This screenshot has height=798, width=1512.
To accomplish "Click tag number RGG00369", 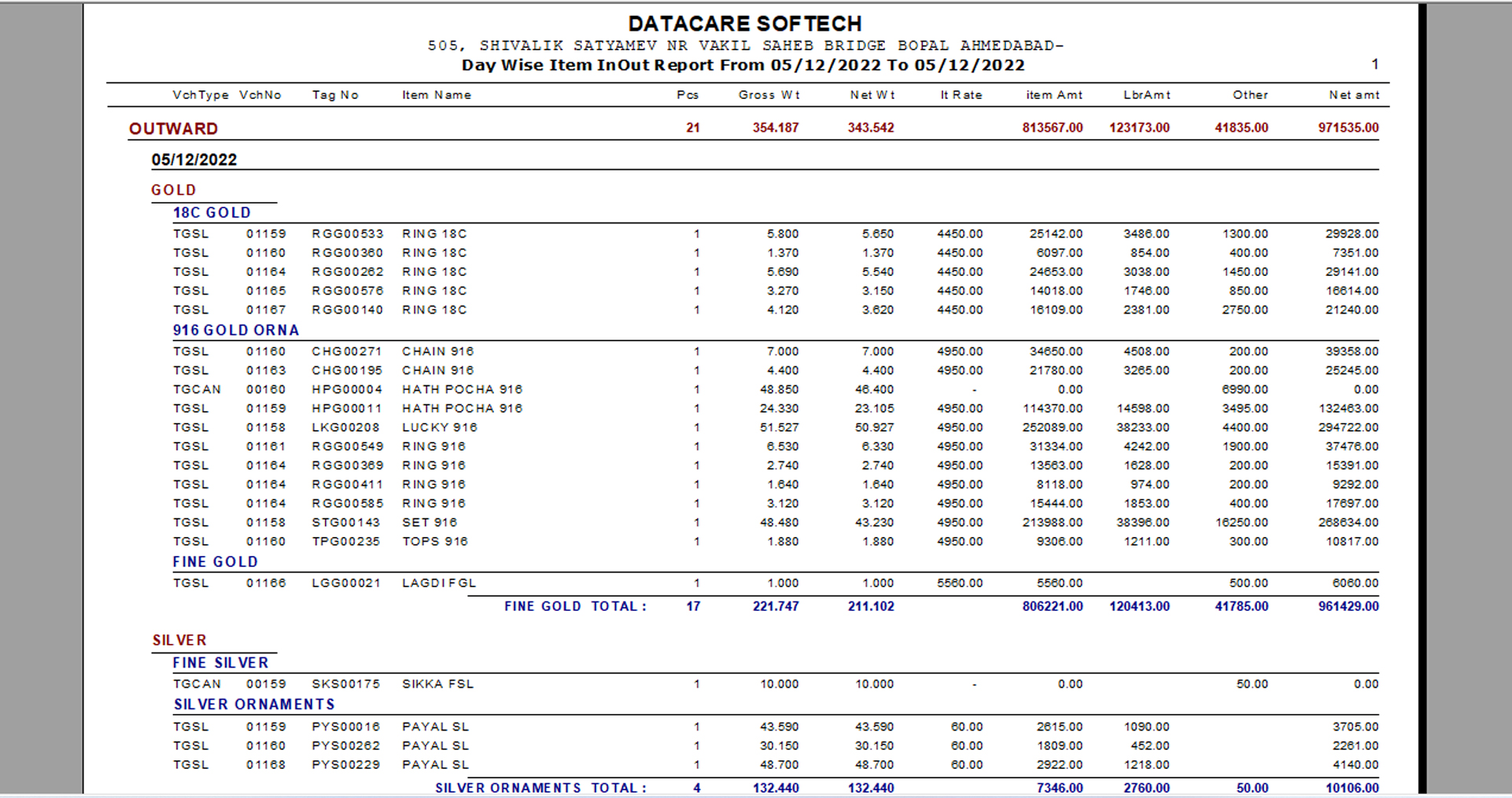I will coord(348,465).
